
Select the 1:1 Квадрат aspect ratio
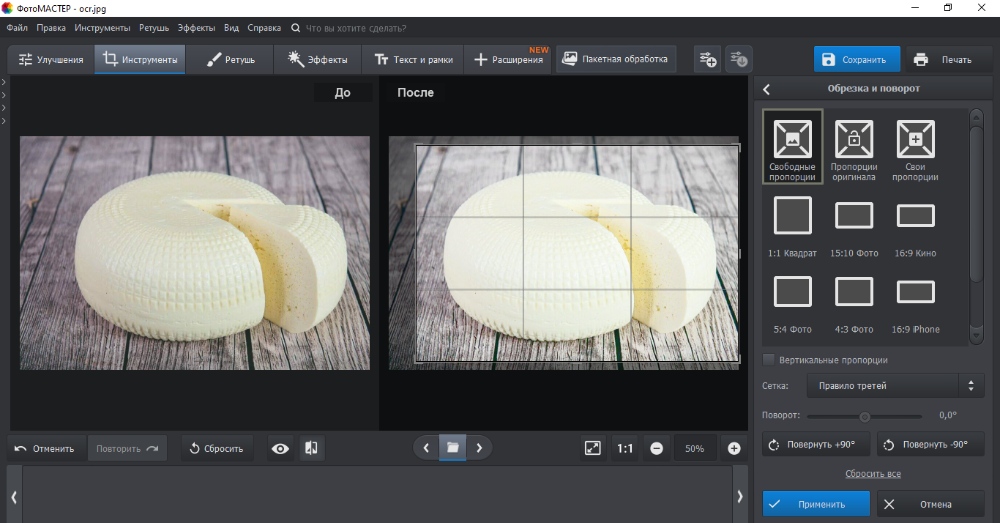pyautogui.click(x=793, y=215)
